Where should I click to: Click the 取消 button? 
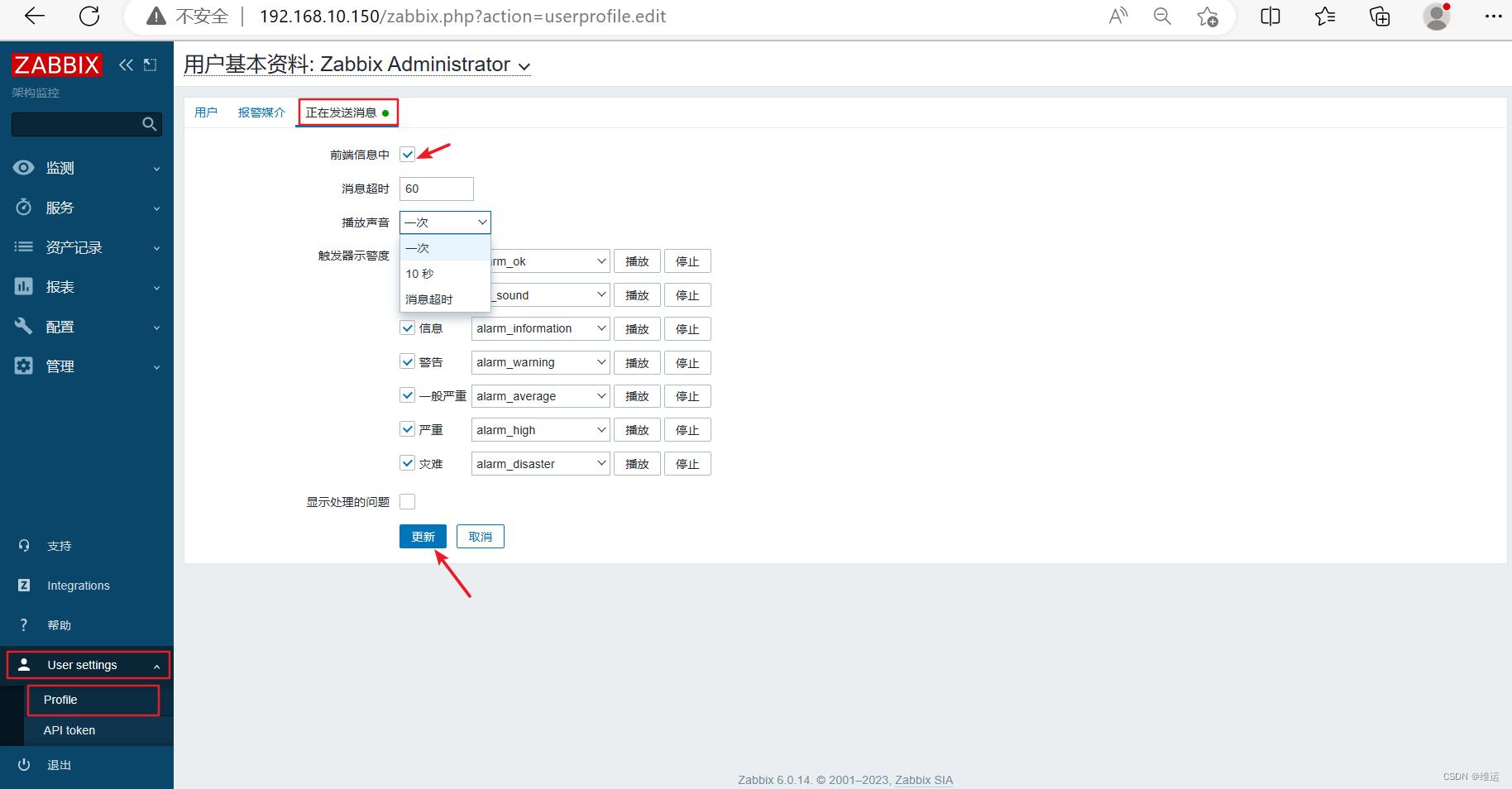pos(481,537)
